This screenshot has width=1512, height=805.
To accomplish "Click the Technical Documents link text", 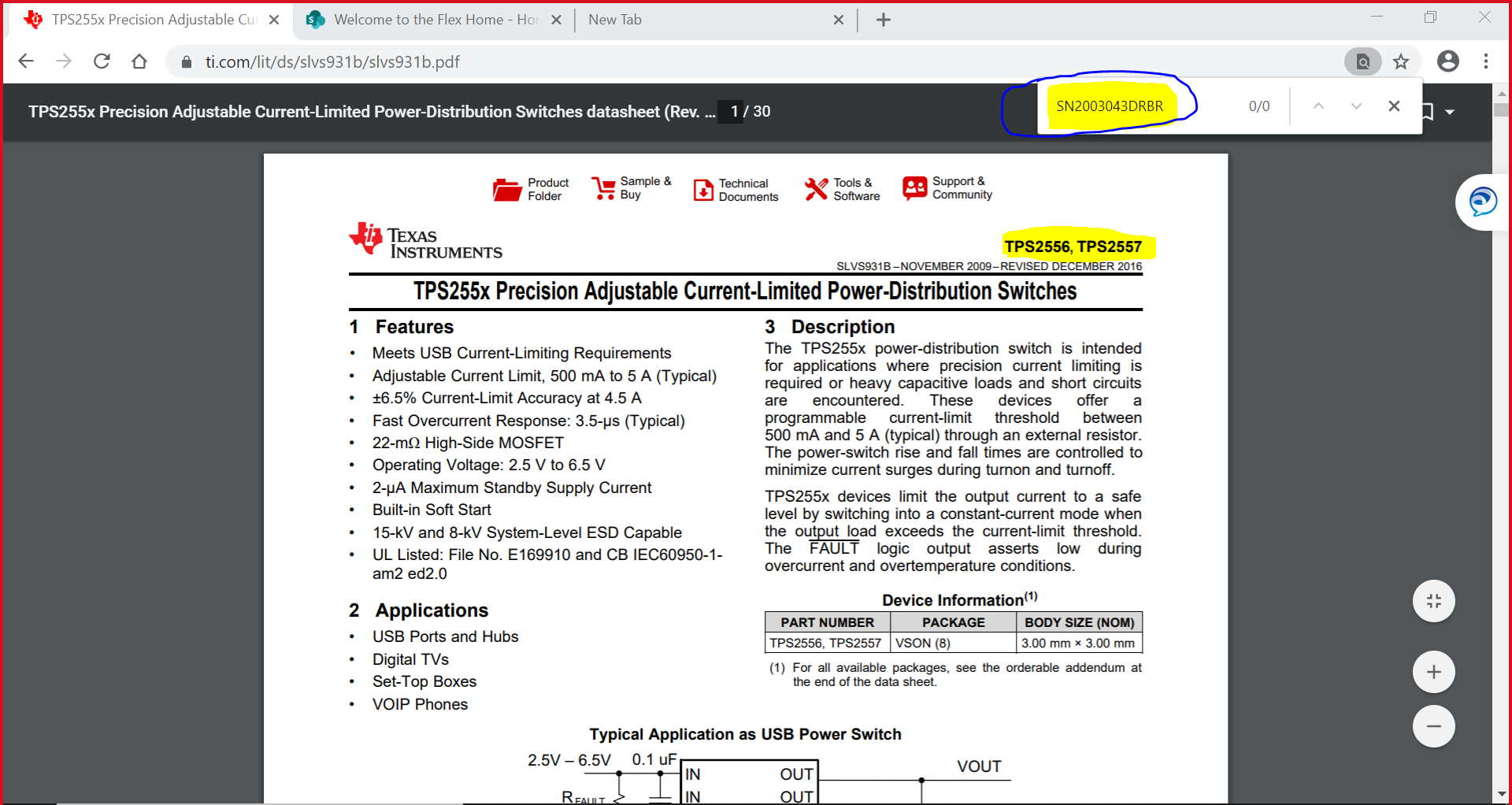I will click(748, 190).
